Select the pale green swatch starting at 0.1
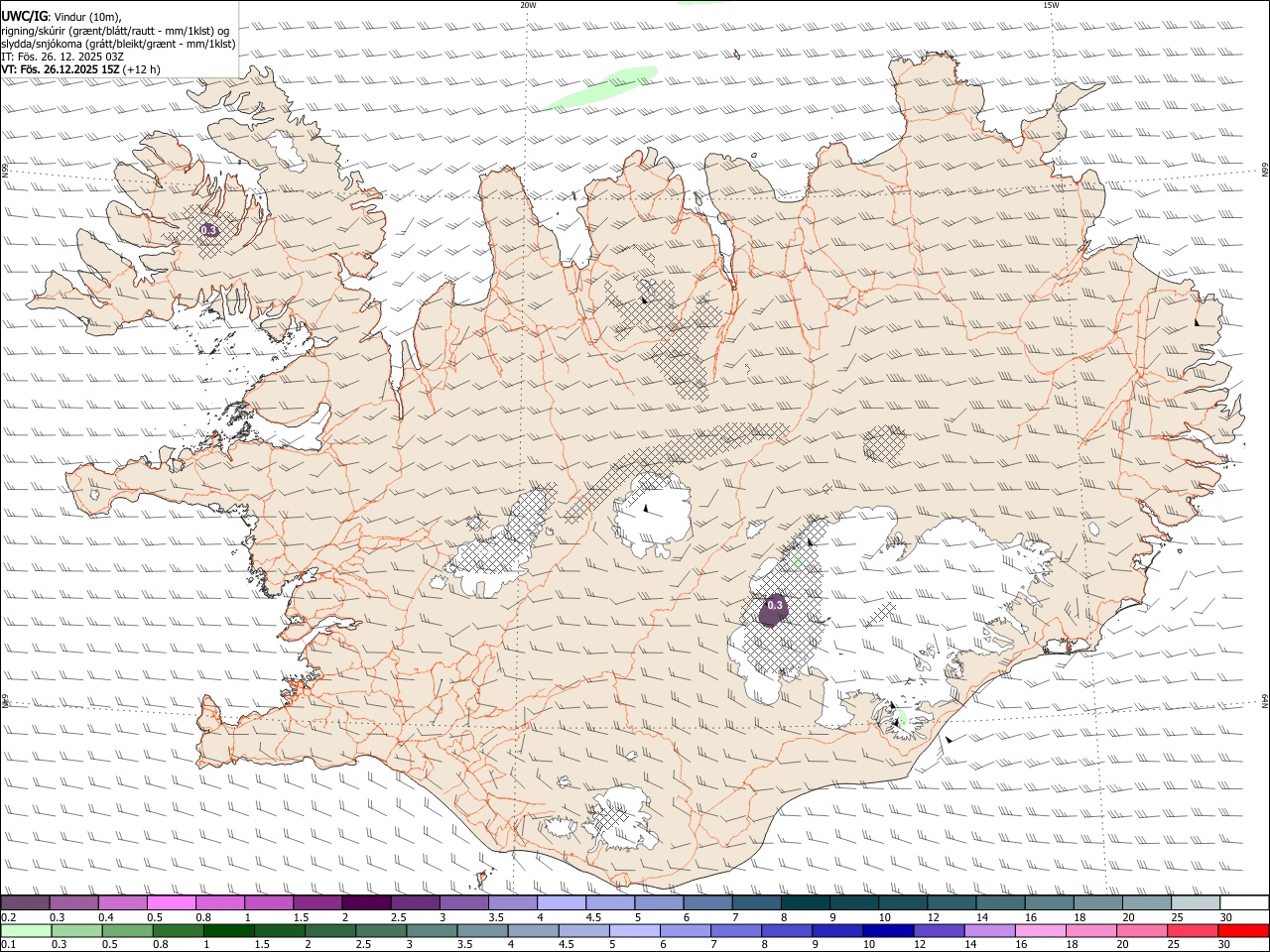Image resolution: width=1270 pixels, height=952 pixels. (26, 931)
